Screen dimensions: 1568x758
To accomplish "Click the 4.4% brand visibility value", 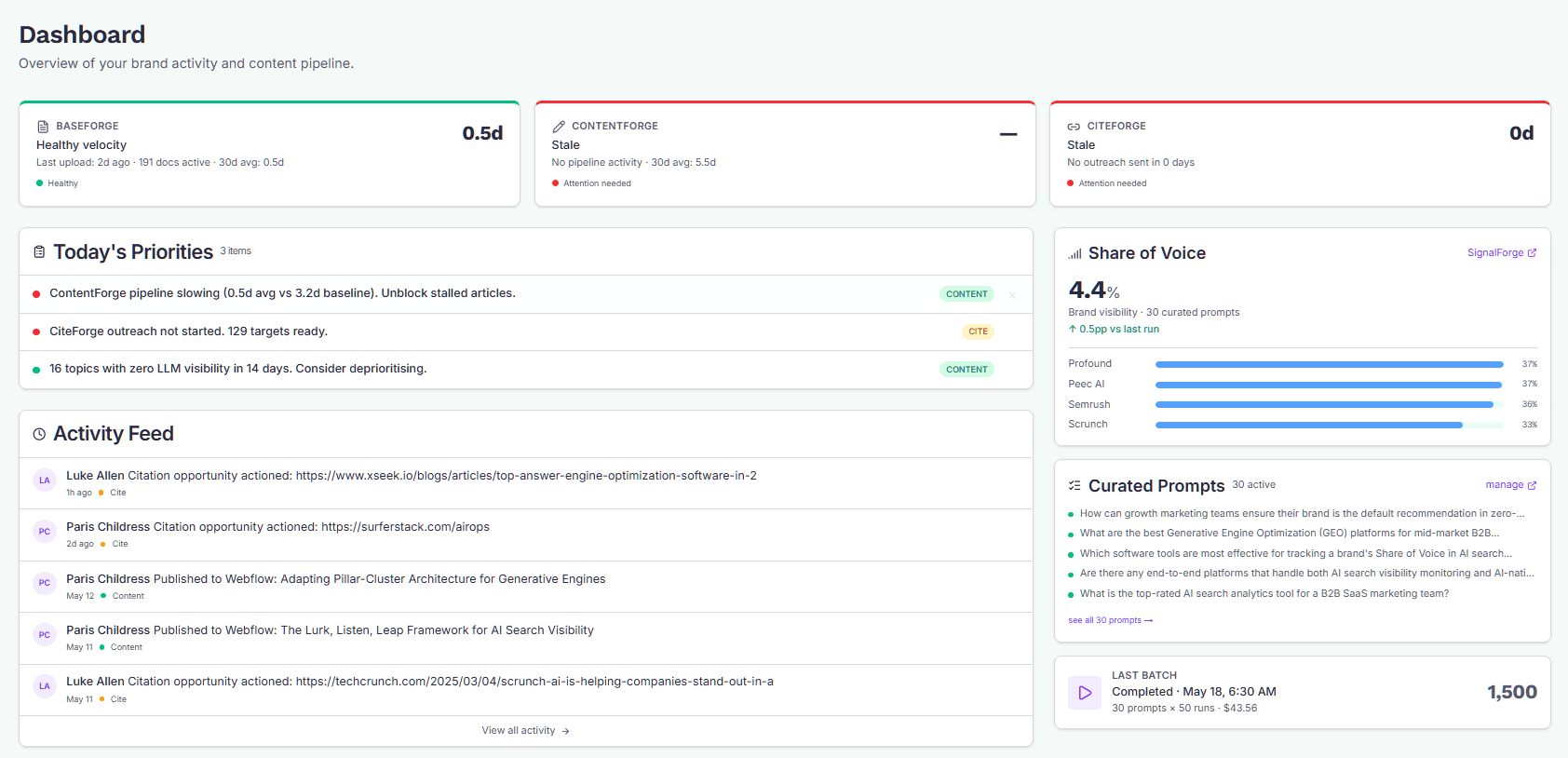I will click(1094, 291).
